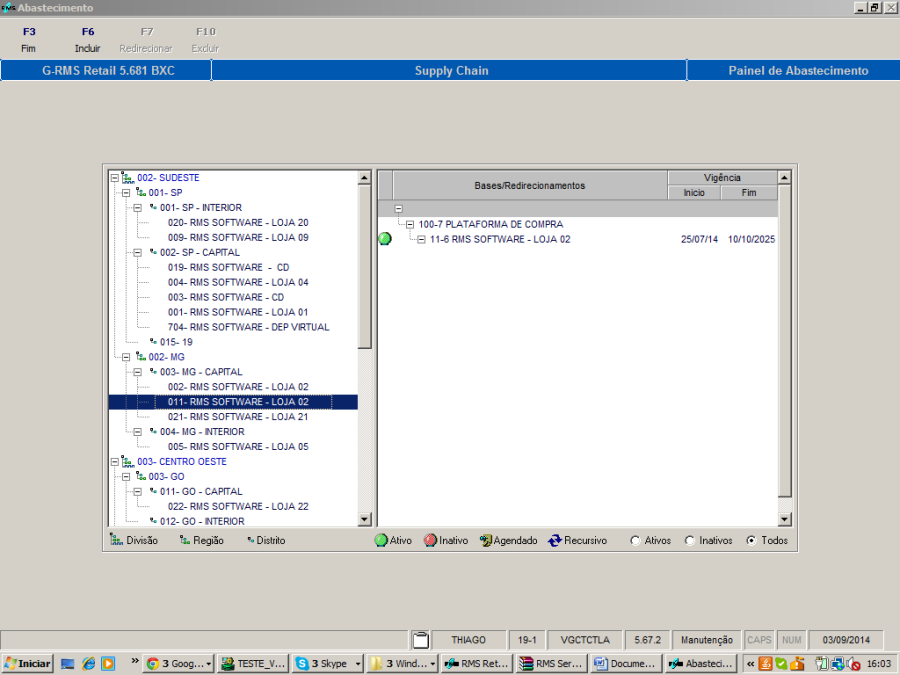900x675 pixels.
Task: Collapse the 100-7 PLATAFORMA DE COMPRA node
Action: coord(410,225)
